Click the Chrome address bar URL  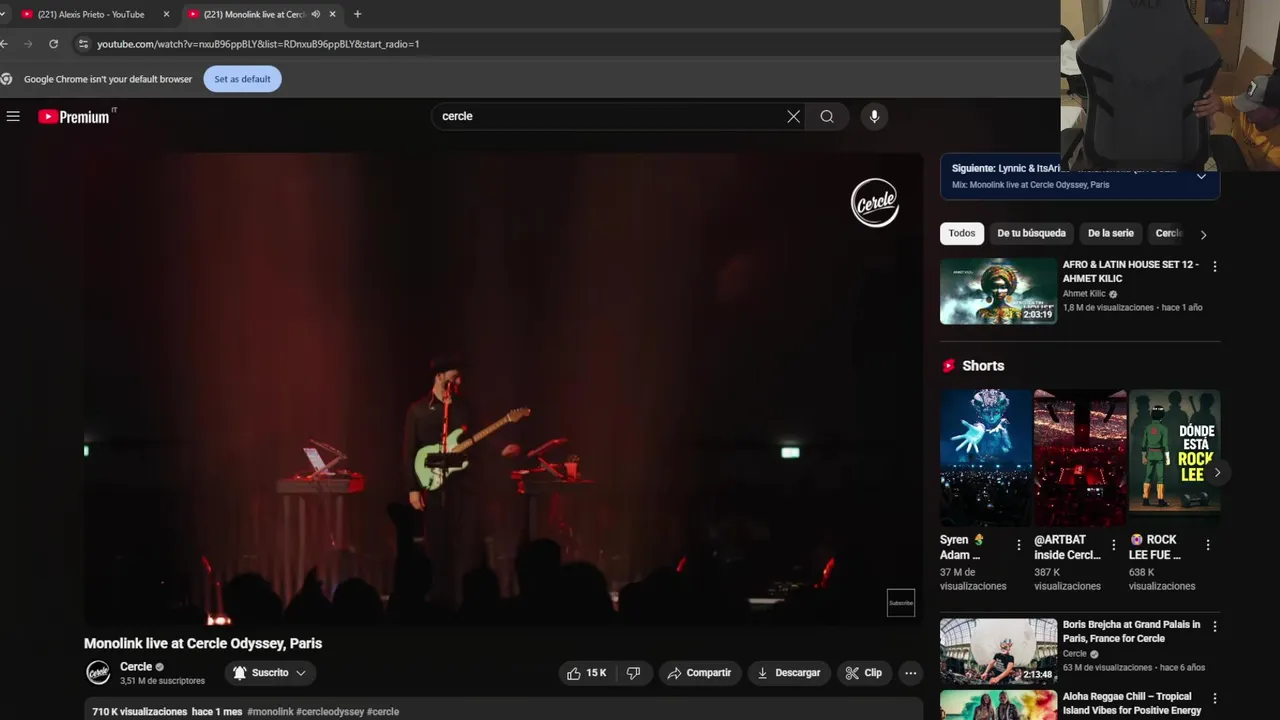pyautogui.click(x=258, y=44)
